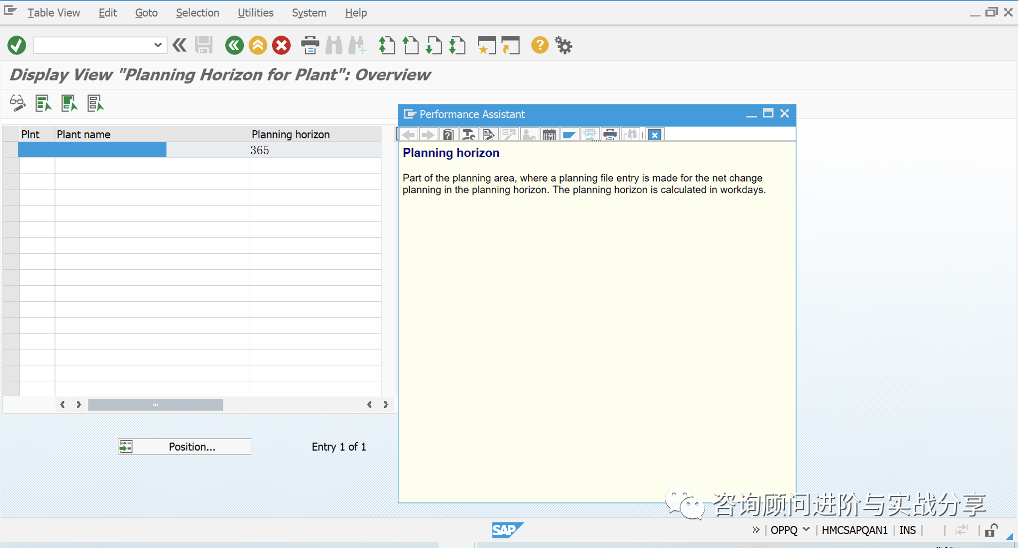Create a new session window icon
This screenshot has height=550, width=1020.
pyautogui.click(x=487, y=46)
